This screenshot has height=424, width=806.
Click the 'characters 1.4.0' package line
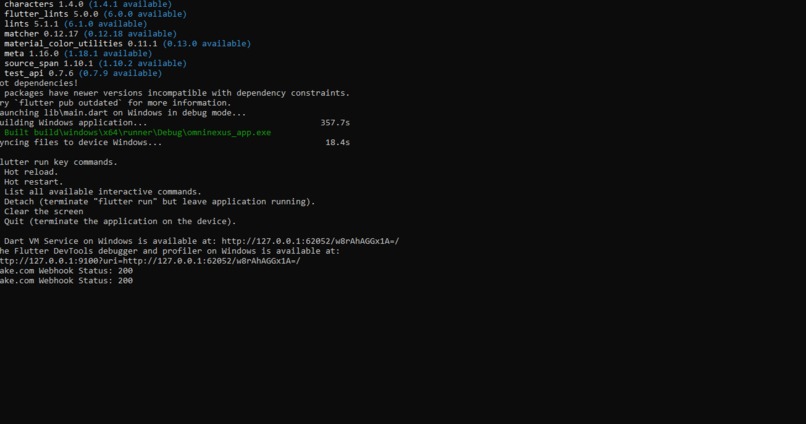[88, 4]
